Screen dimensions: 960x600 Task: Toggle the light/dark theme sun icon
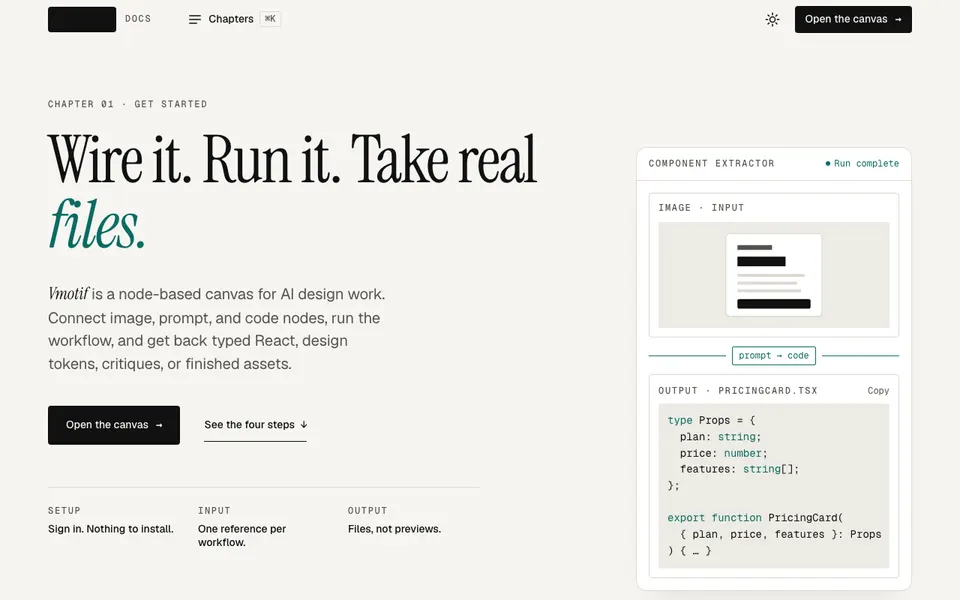click(x=773, y=20)
